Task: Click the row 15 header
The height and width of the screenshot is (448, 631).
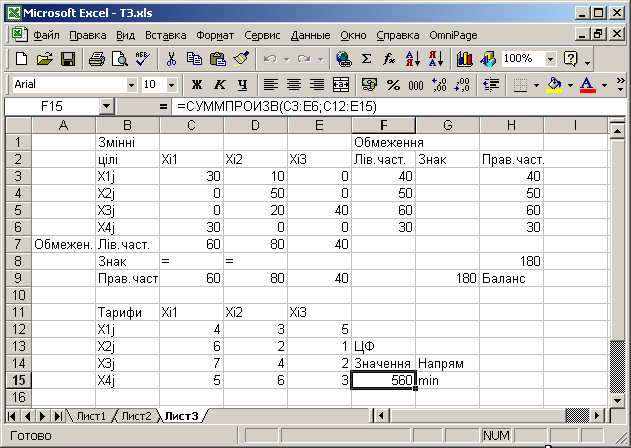Action: click(19, 380)
